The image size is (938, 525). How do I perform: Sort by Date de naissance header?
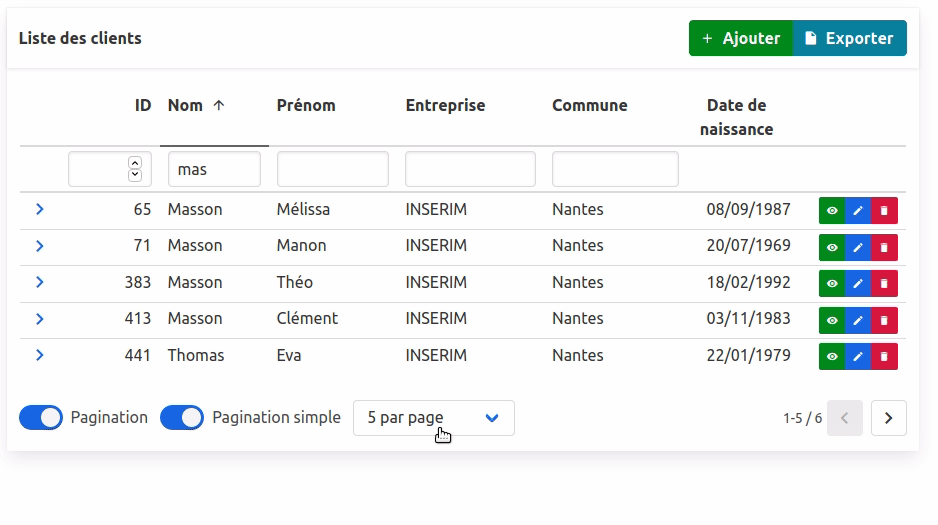coord(736,117)
